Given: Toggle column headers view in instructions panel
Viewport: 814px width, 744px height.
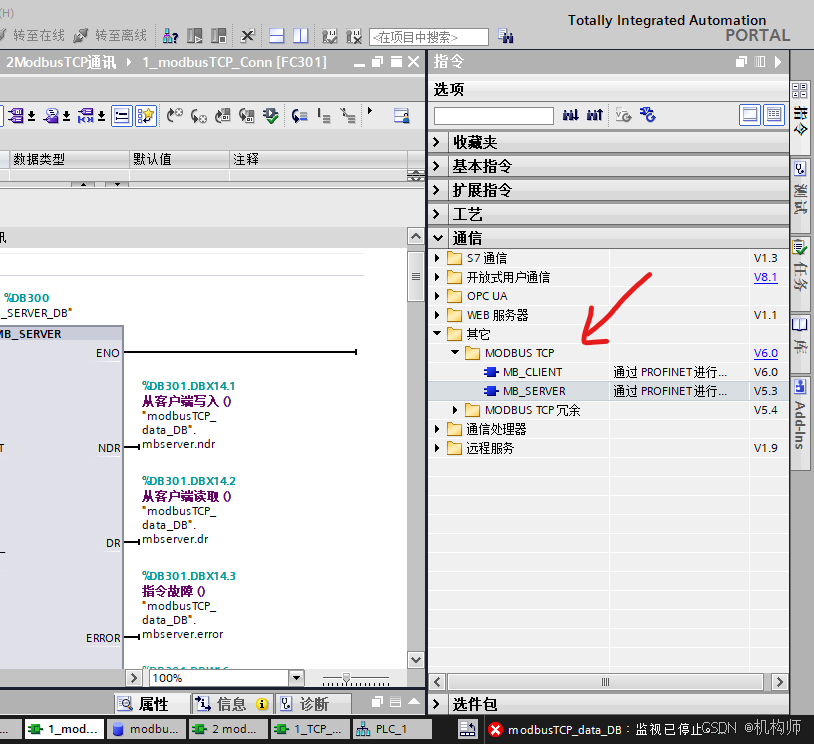Looking at the screenshot, I should pyautogui.click(x=774, y=115).
